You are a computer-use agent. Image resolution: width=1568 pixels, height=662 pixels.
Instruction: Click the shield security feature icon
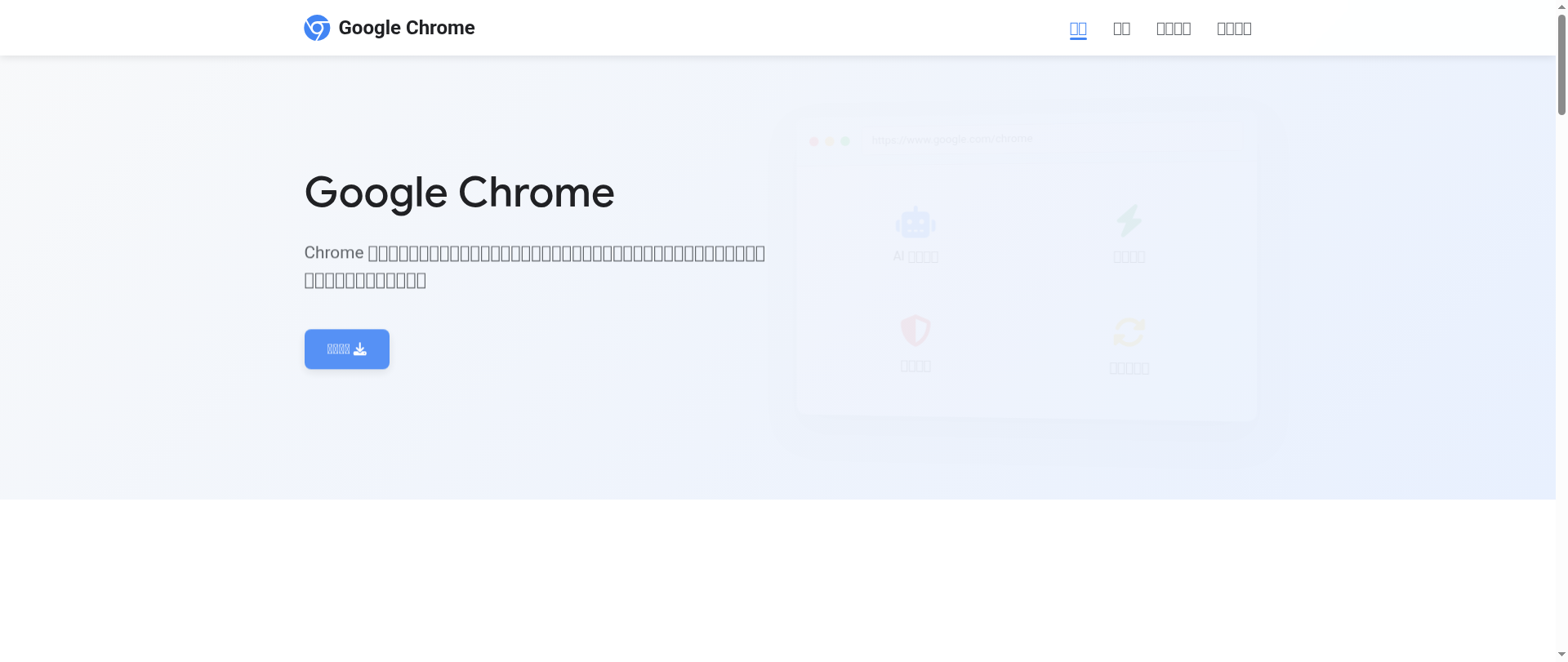[915, 331]
